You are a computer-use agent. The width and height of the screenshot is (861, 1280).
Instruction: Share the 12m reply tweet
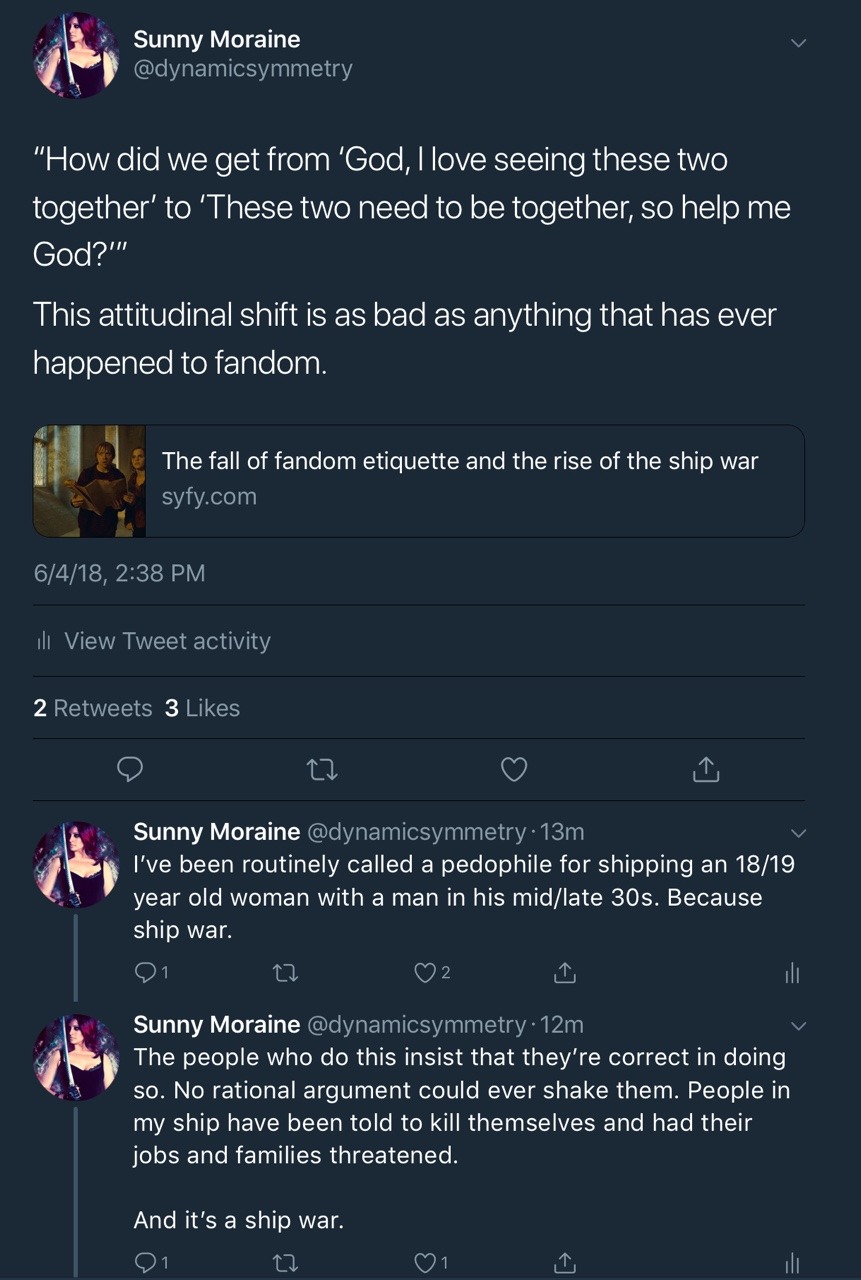tap(565, 1263)
